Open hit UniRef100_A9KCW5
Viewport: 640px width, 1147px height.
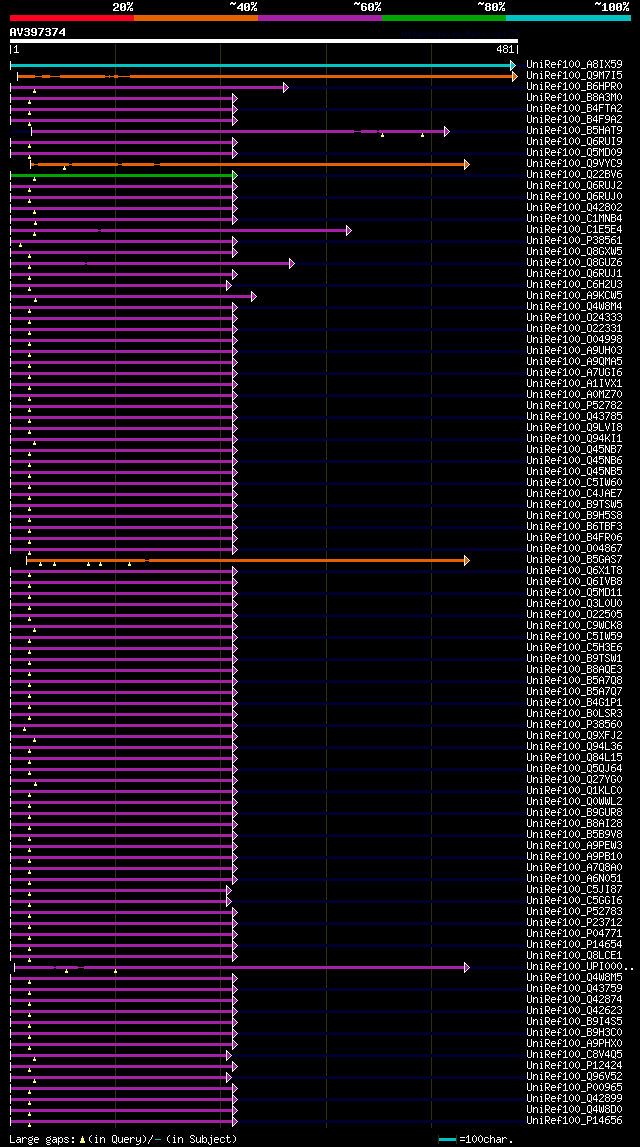click(574, 296)
